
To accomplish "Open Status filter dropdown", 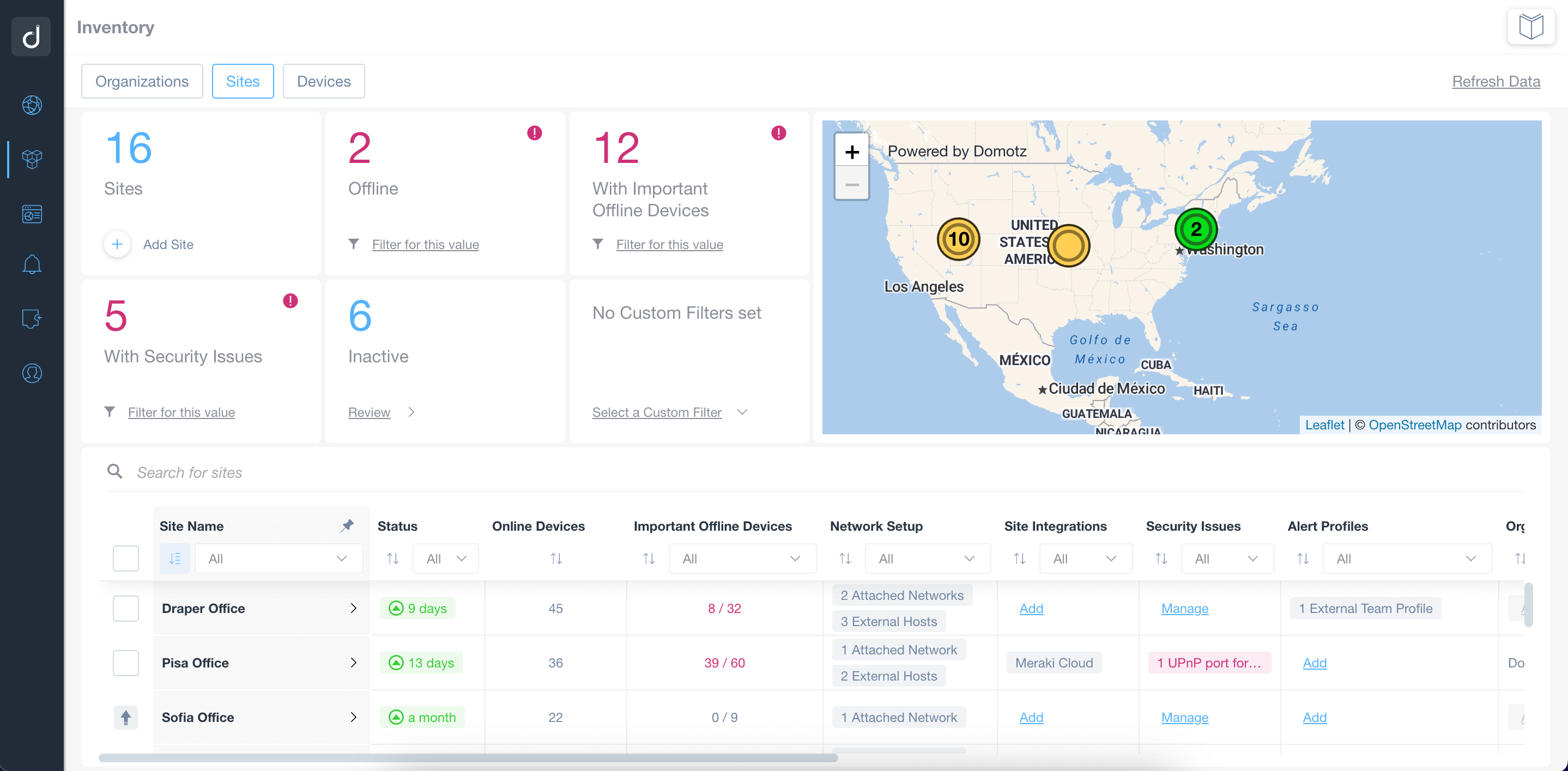I will 446,558.
